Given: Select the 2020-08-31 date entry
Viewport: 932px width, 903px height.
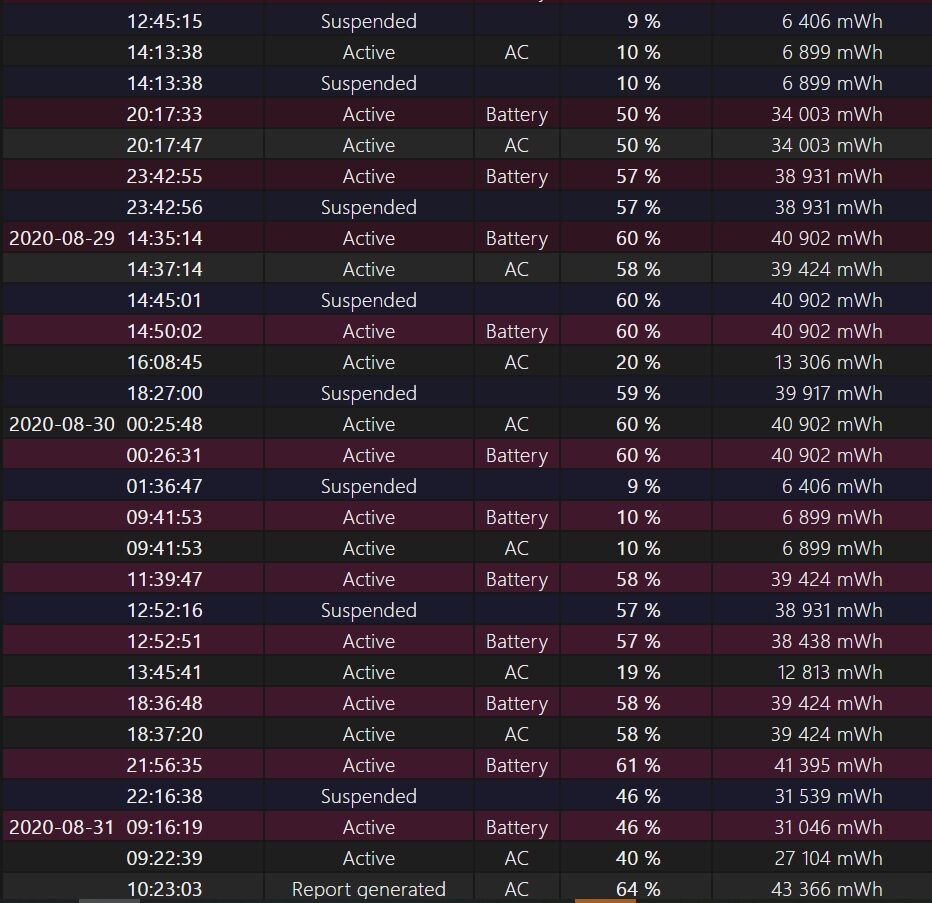Looking at the screenshot, I should tap(62, 828).
